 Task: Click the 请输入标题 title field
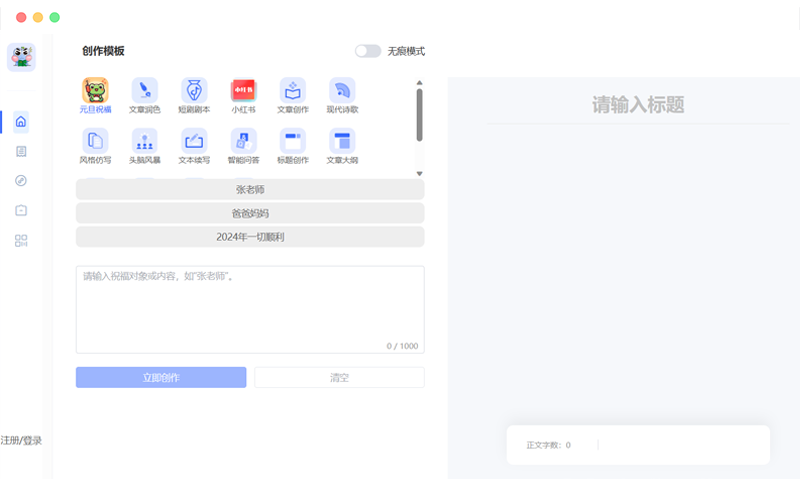(x=637, y=106)
